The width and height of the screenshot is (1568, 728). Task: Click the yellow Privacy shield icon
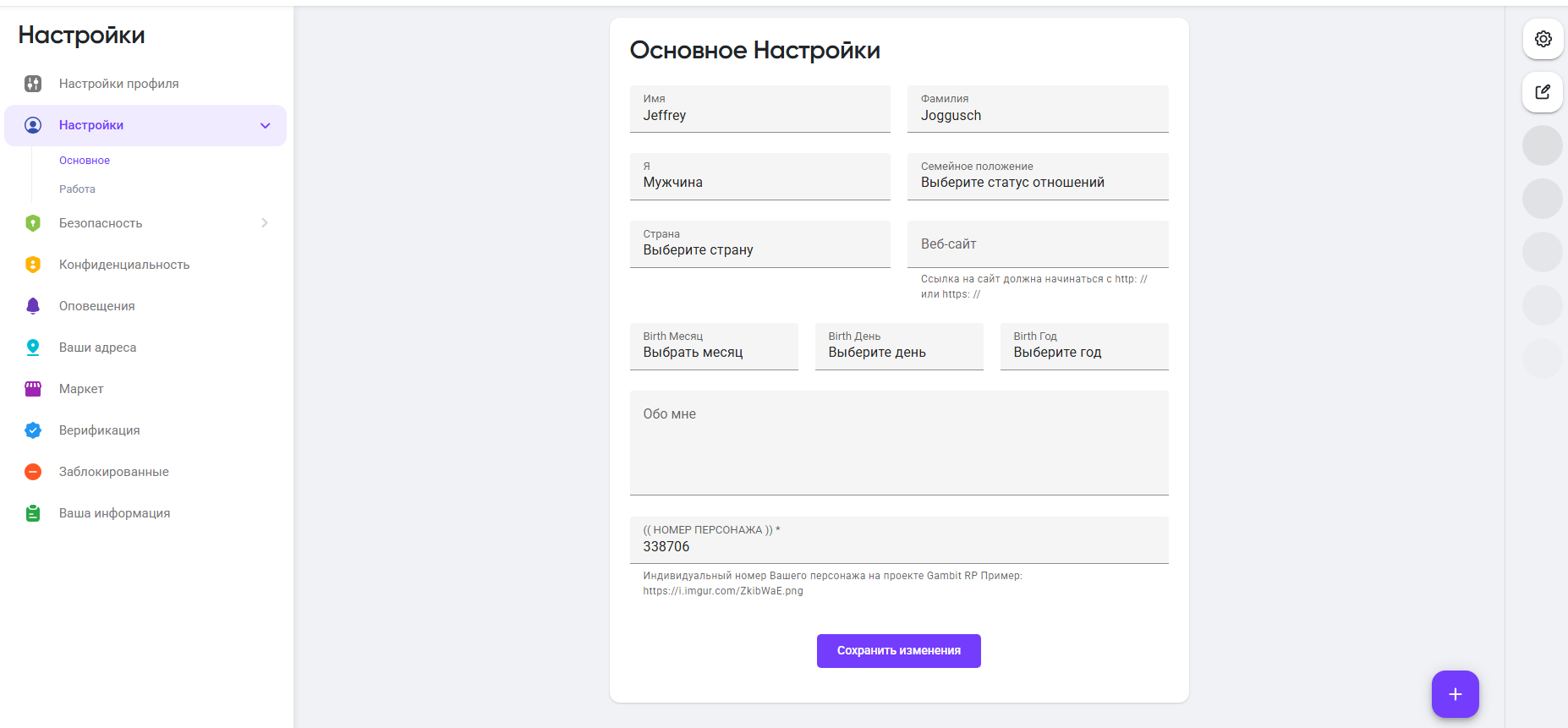point(33,265)
